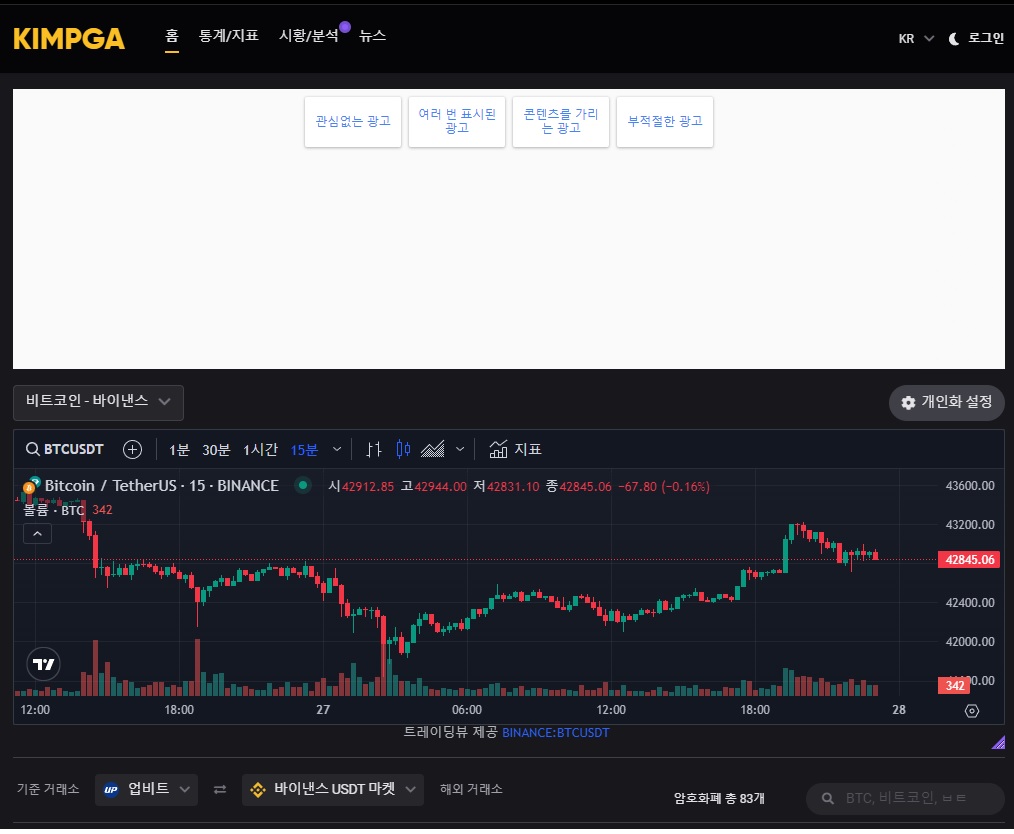Click the TradingView logo on chart
This screenshot has height=834, width=1014.
click(x=43, y=664)
